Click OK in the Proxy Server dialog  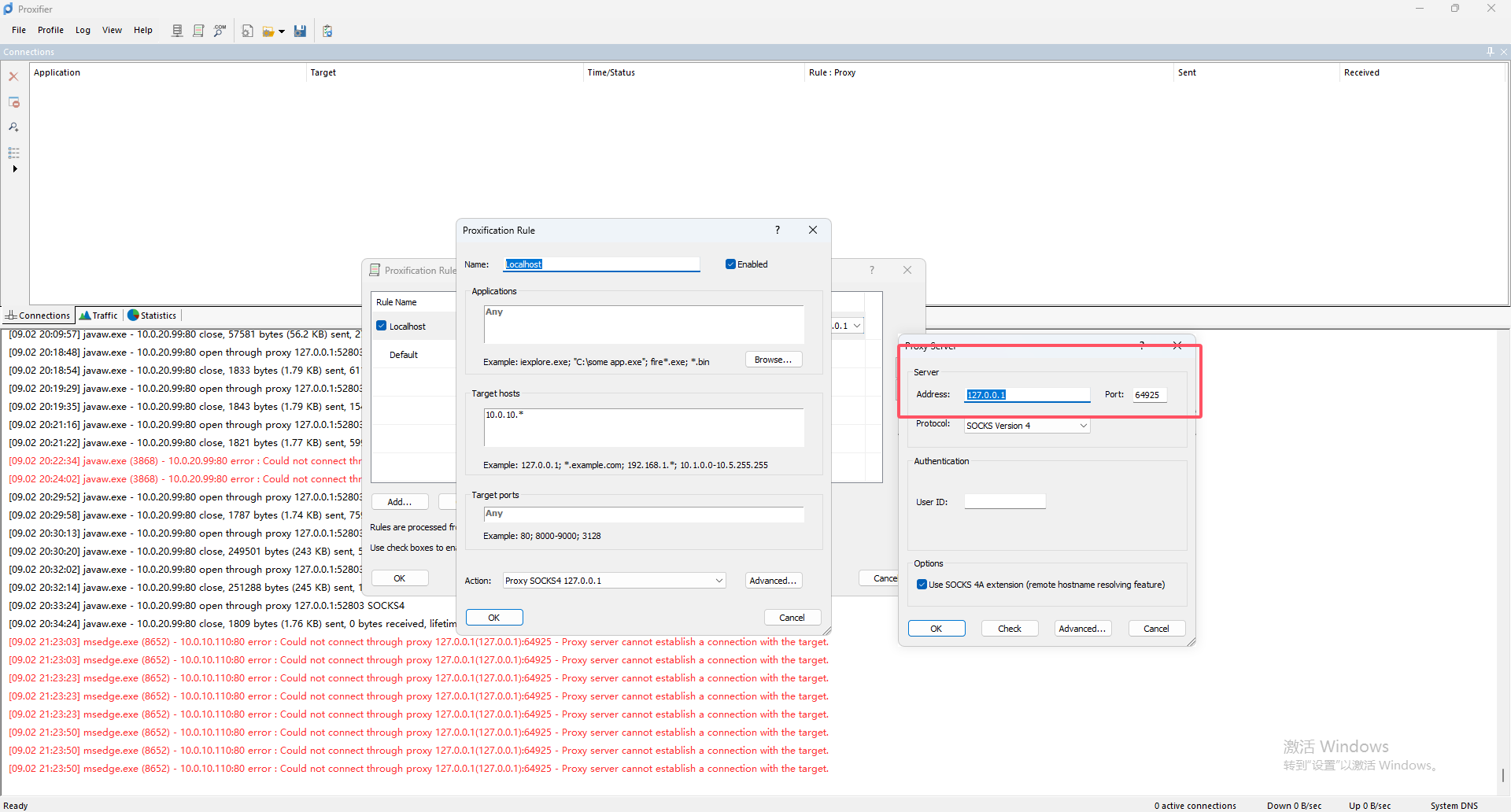pyautogui.click(x=937, y=629)
